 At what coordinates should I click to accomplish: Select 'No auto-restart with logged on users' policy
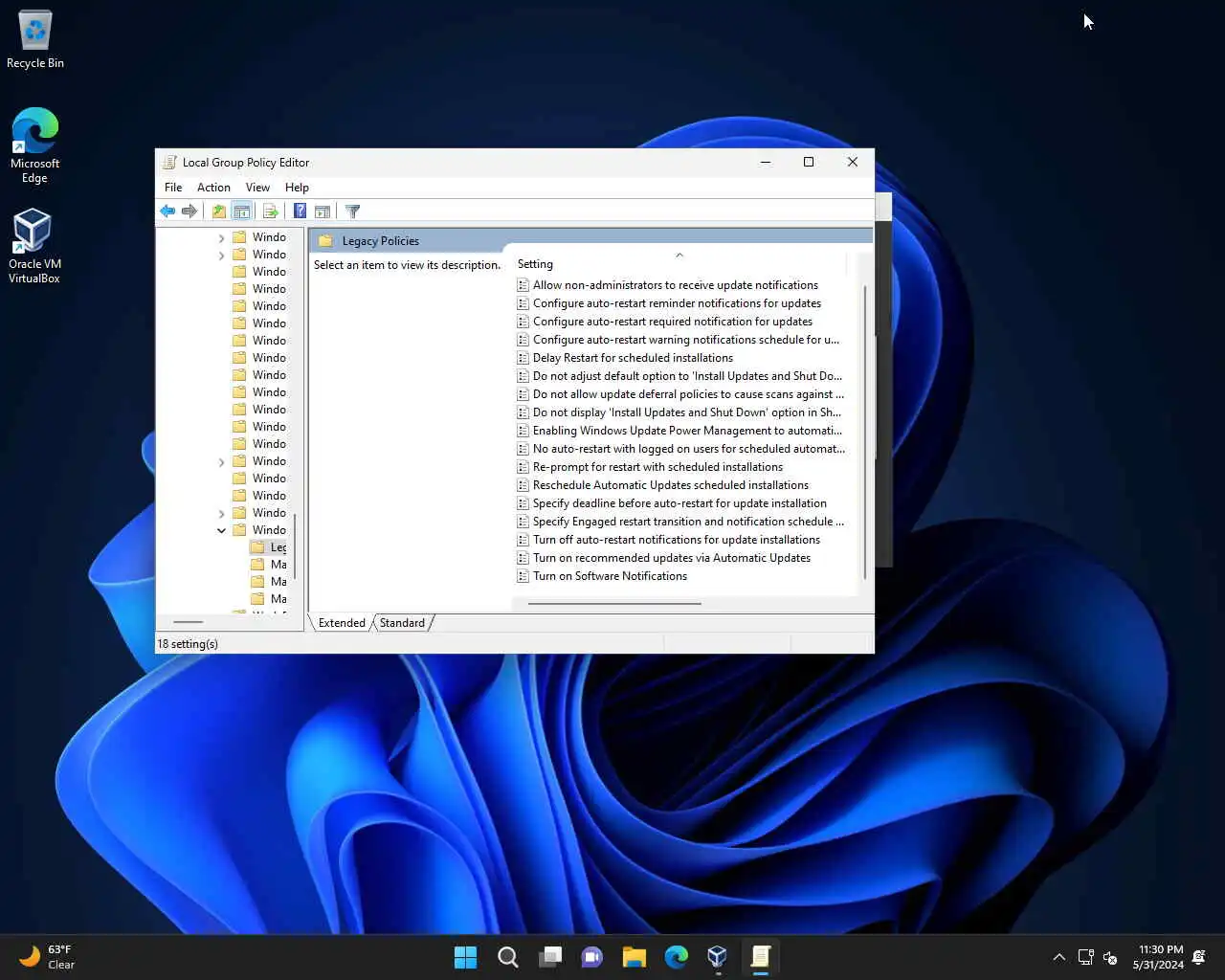click(x=680, y=449)
